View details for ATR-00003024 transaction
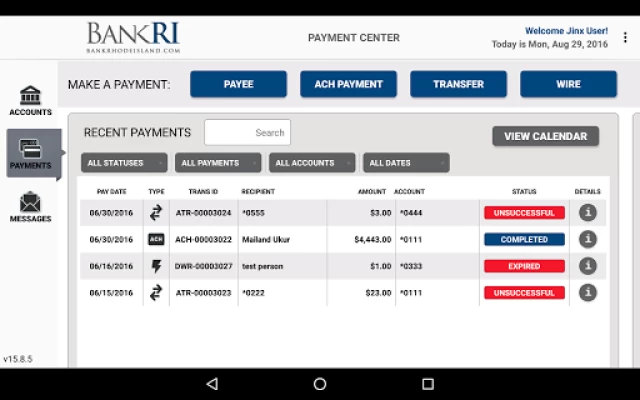Image resolution: width=640 pixels, height=400 pixels. 588,213
